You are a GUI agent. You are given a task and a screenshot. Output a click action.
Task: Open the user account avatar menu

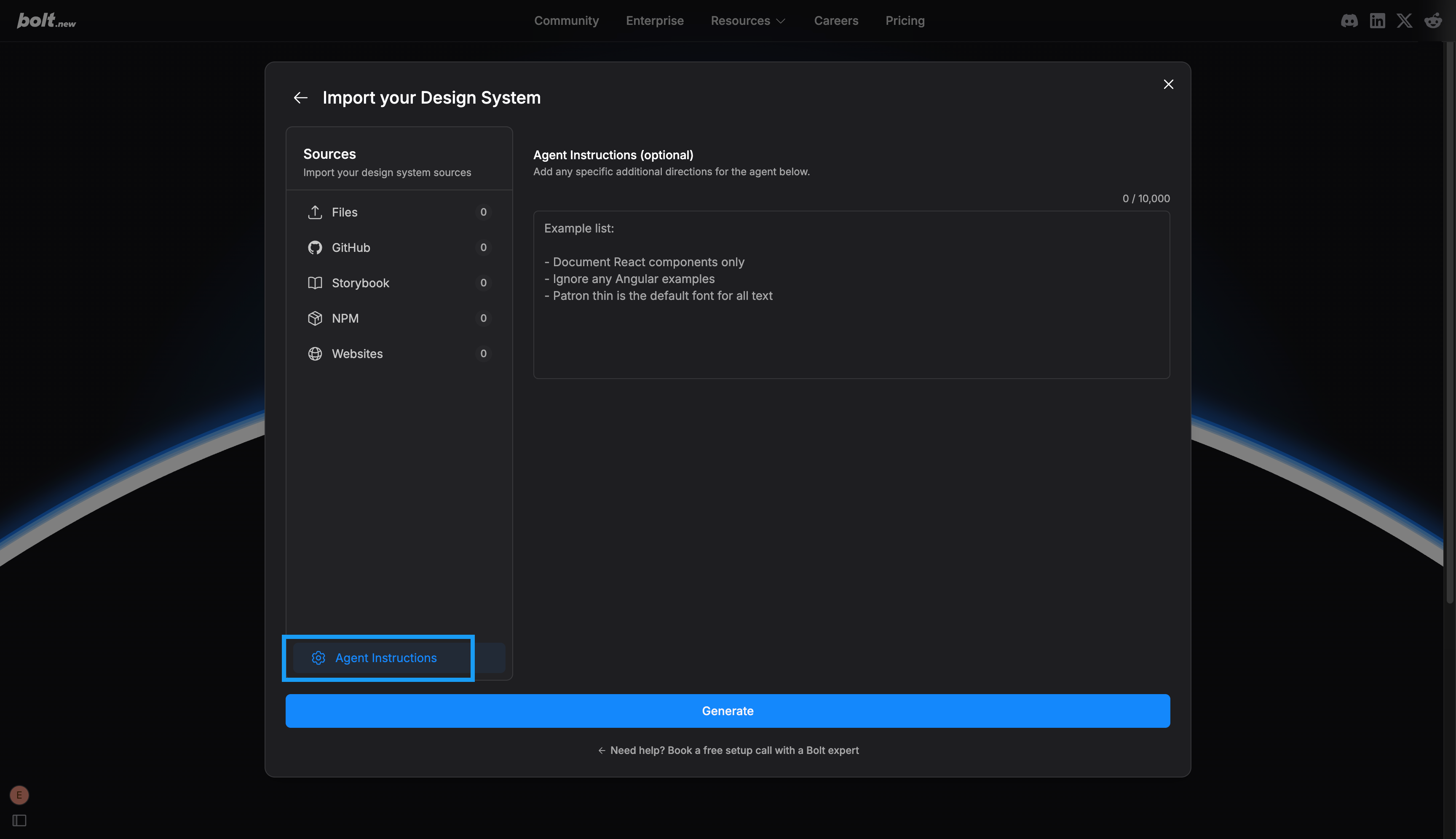(x=19, y=795)
